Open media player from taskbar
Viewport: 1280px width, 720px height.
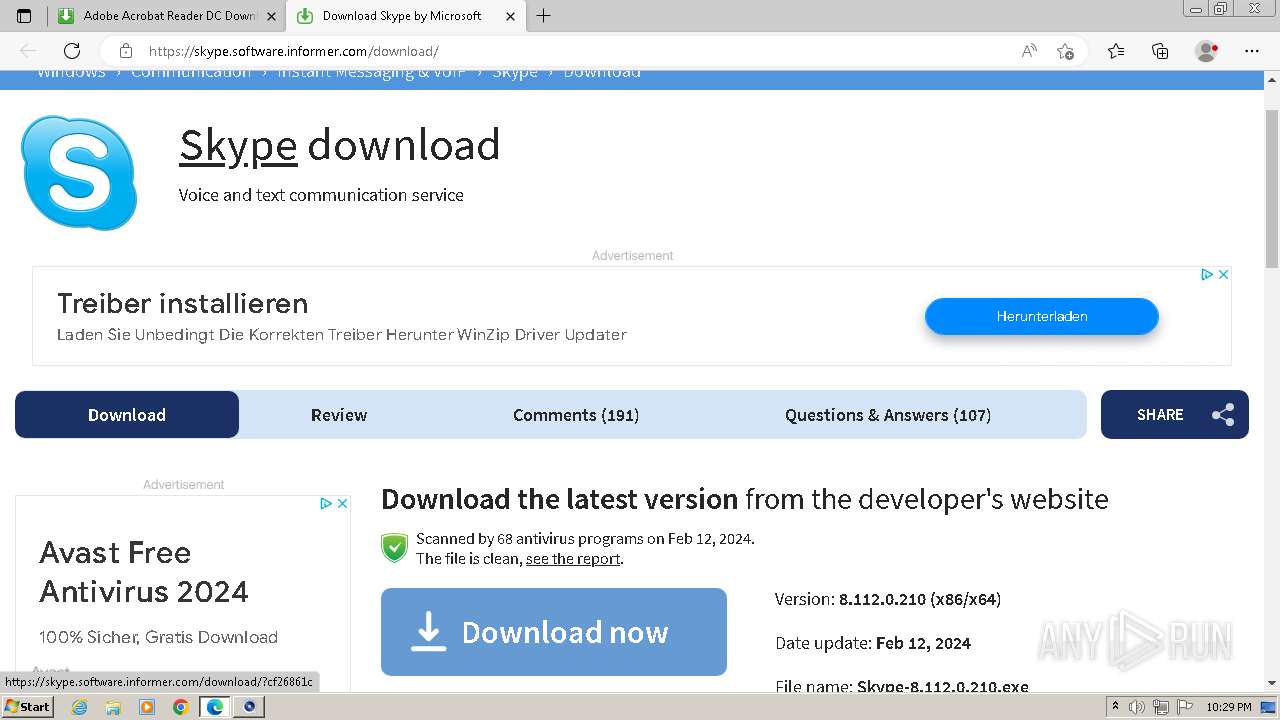(147, 707)
